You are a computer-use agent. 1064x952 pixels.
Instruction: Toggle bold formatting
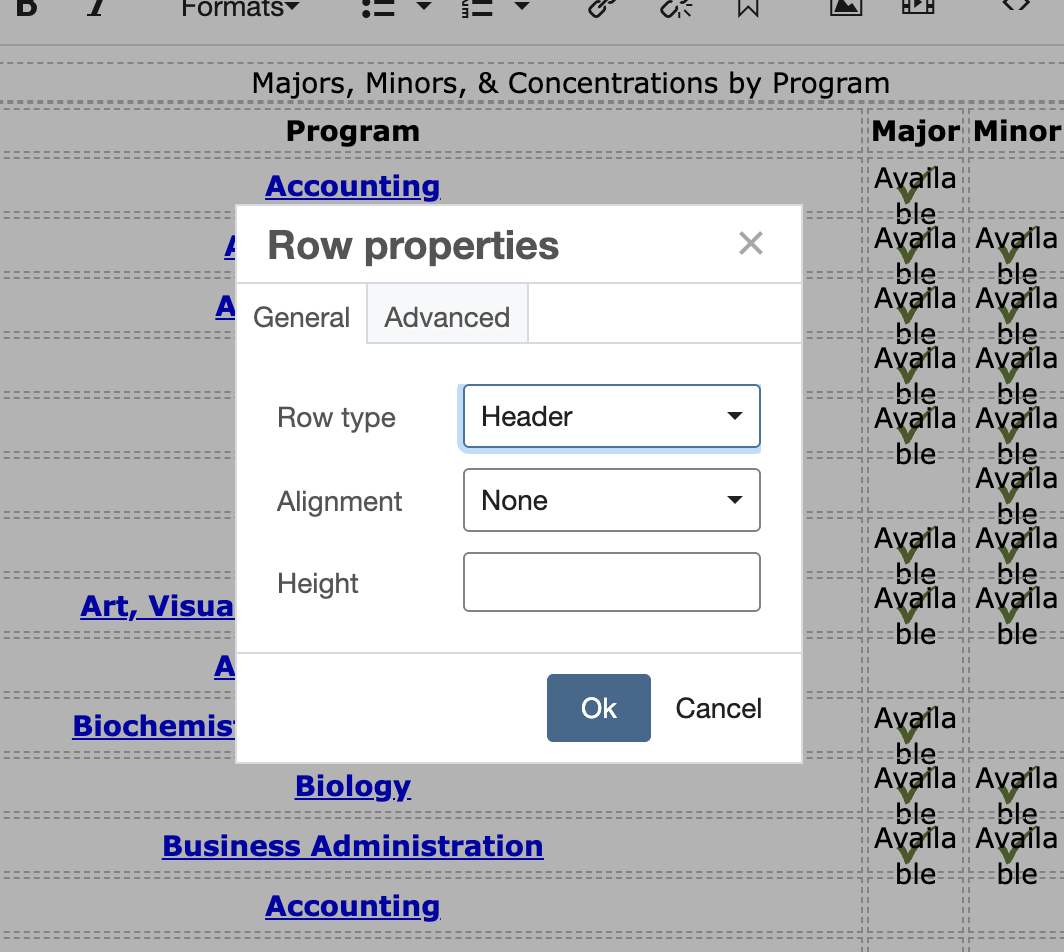(x=25, y=8)
